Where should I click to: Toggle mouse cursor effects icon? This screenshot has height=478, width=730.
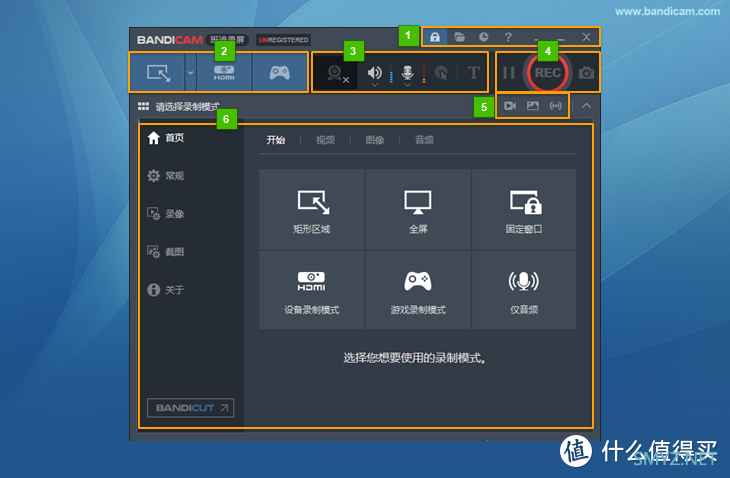pyautogui.click(x=441, y=73)
